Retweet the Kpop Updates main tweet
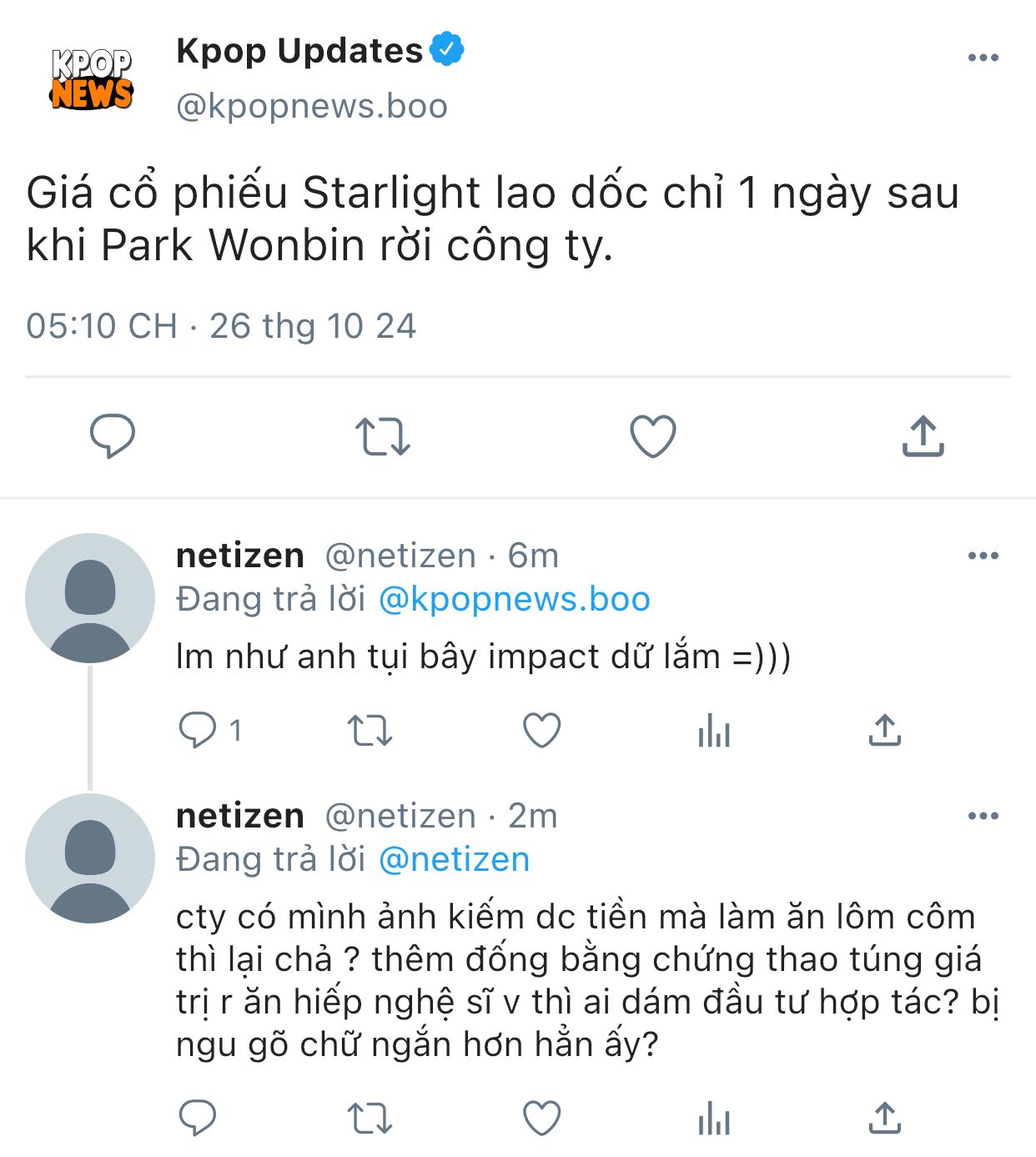 pos(382,436)
